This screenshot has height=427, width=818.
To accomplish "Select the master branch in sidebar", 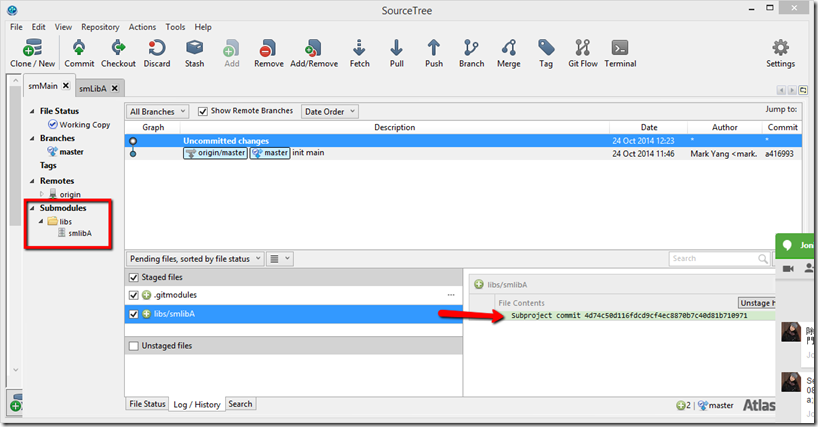I will 66,152.
